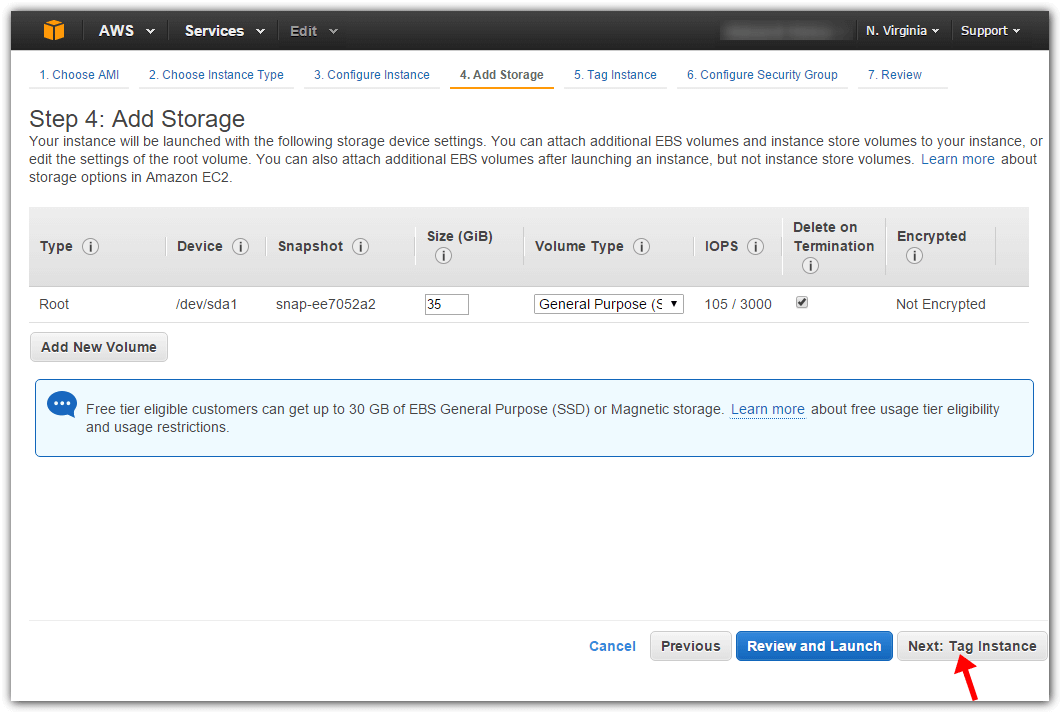1062x714 pixels.
Task: Open info icon next to Type header
Action: (90, 247)
